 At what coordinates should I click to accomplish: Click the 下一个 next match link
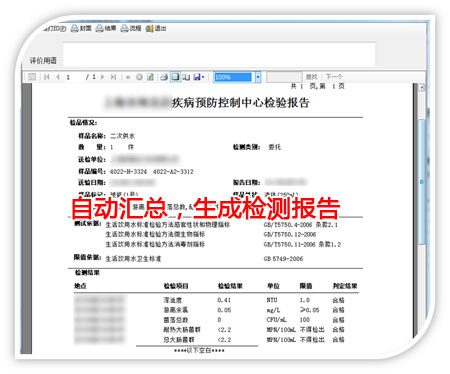[334, 77]
